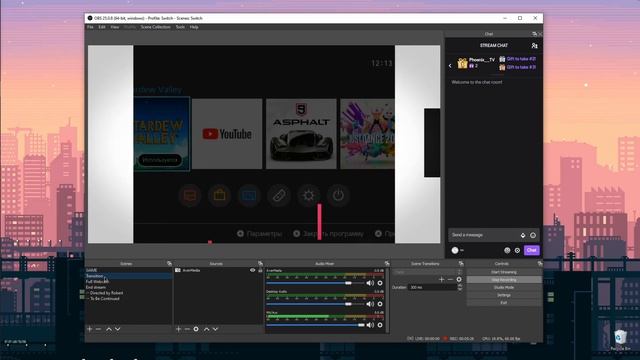The image size is (640, 360).
Task: Mute the first audio mixer track
Action: click(370, 283)
